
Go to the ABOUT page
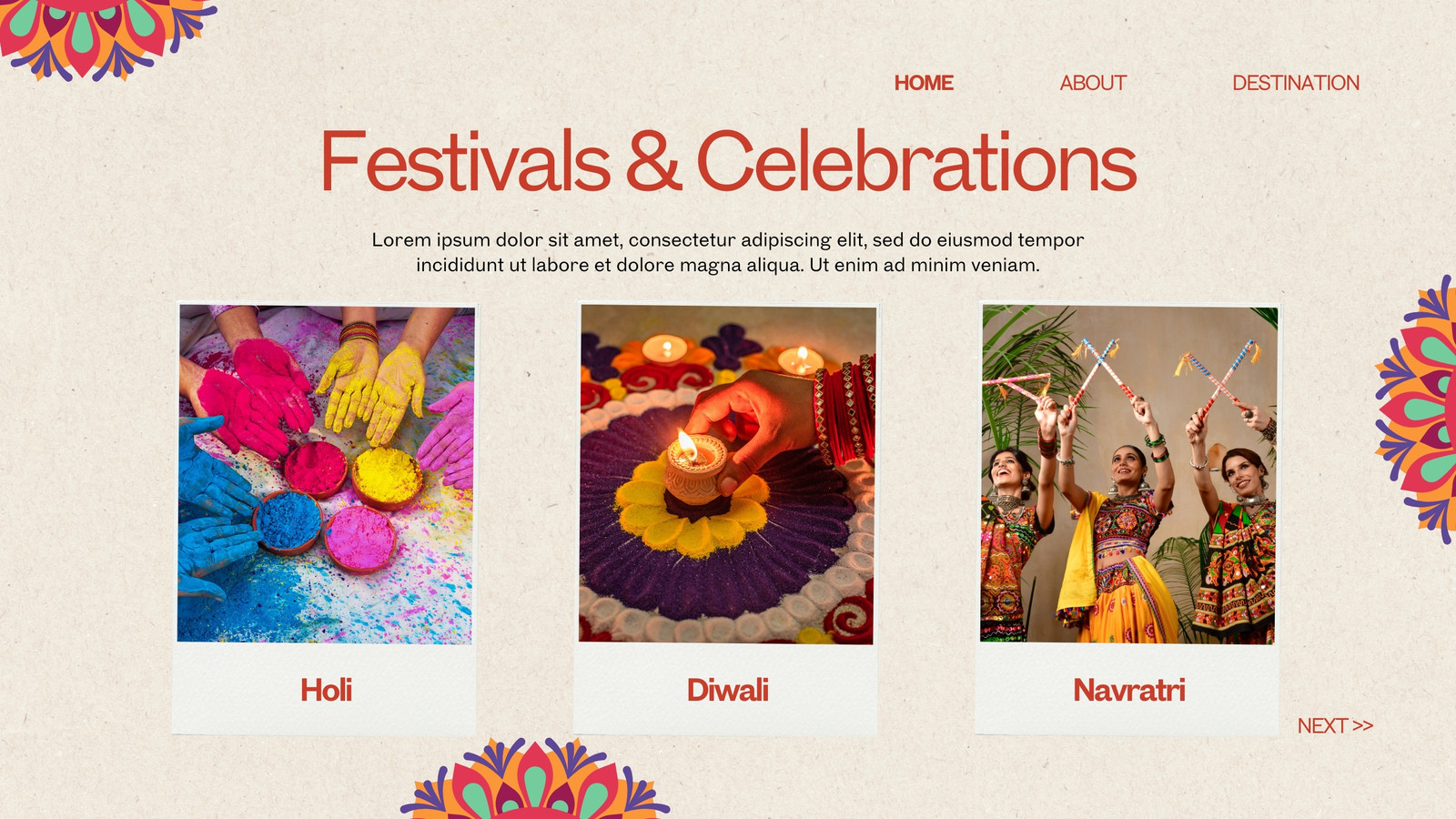click(x=1093, y=83)
